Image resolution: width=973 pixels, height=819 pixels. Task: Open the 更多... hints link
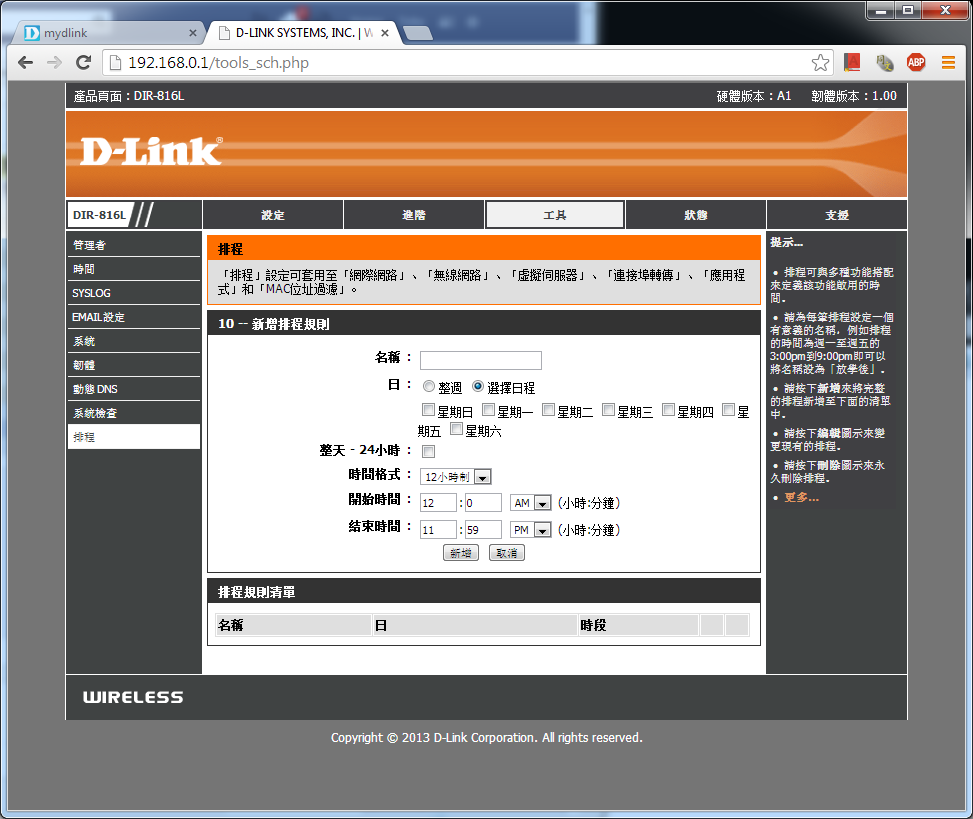[x=801, y=497]
